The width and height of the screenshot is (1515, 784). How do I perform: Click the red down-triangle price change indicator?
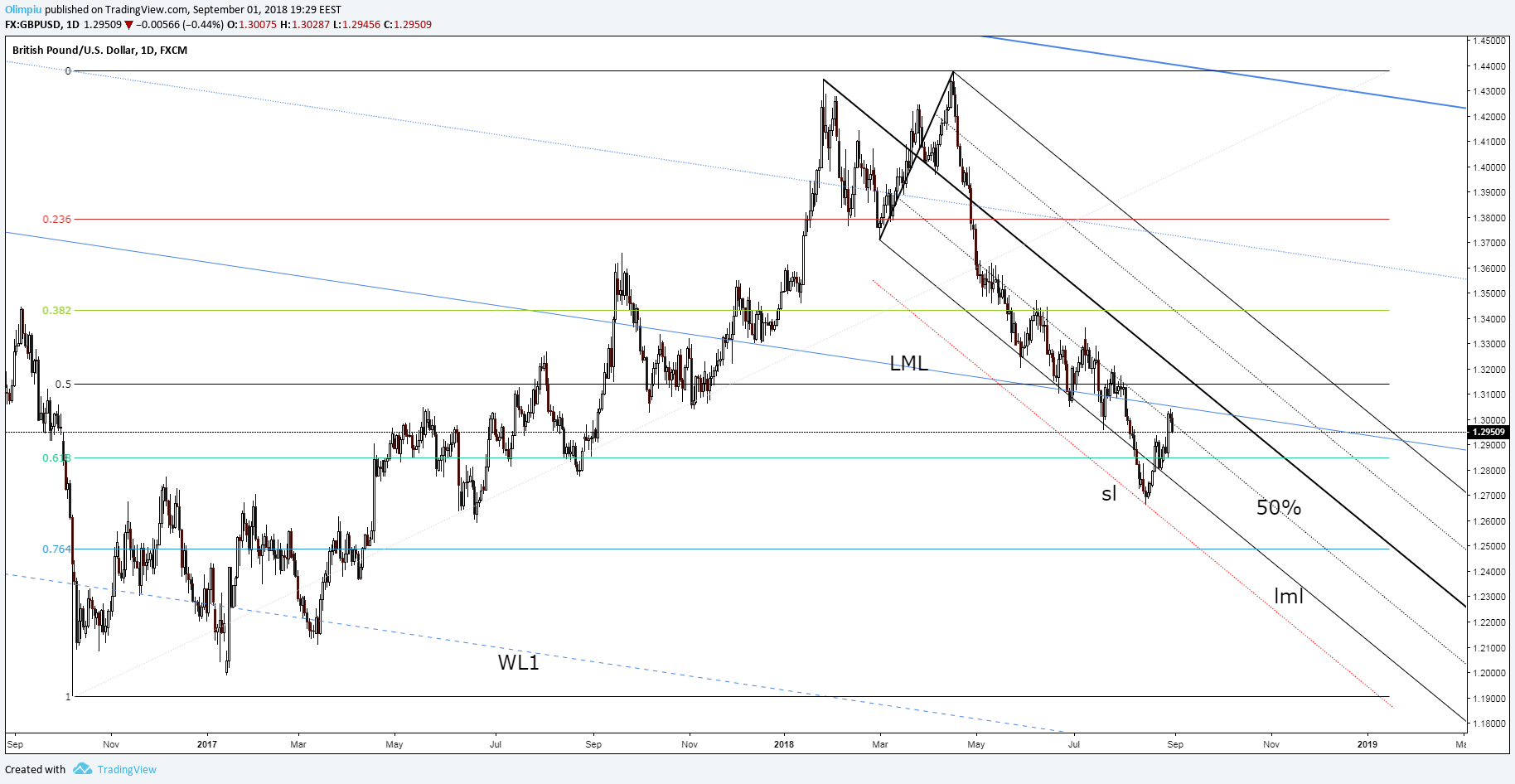tap(128, 25)
